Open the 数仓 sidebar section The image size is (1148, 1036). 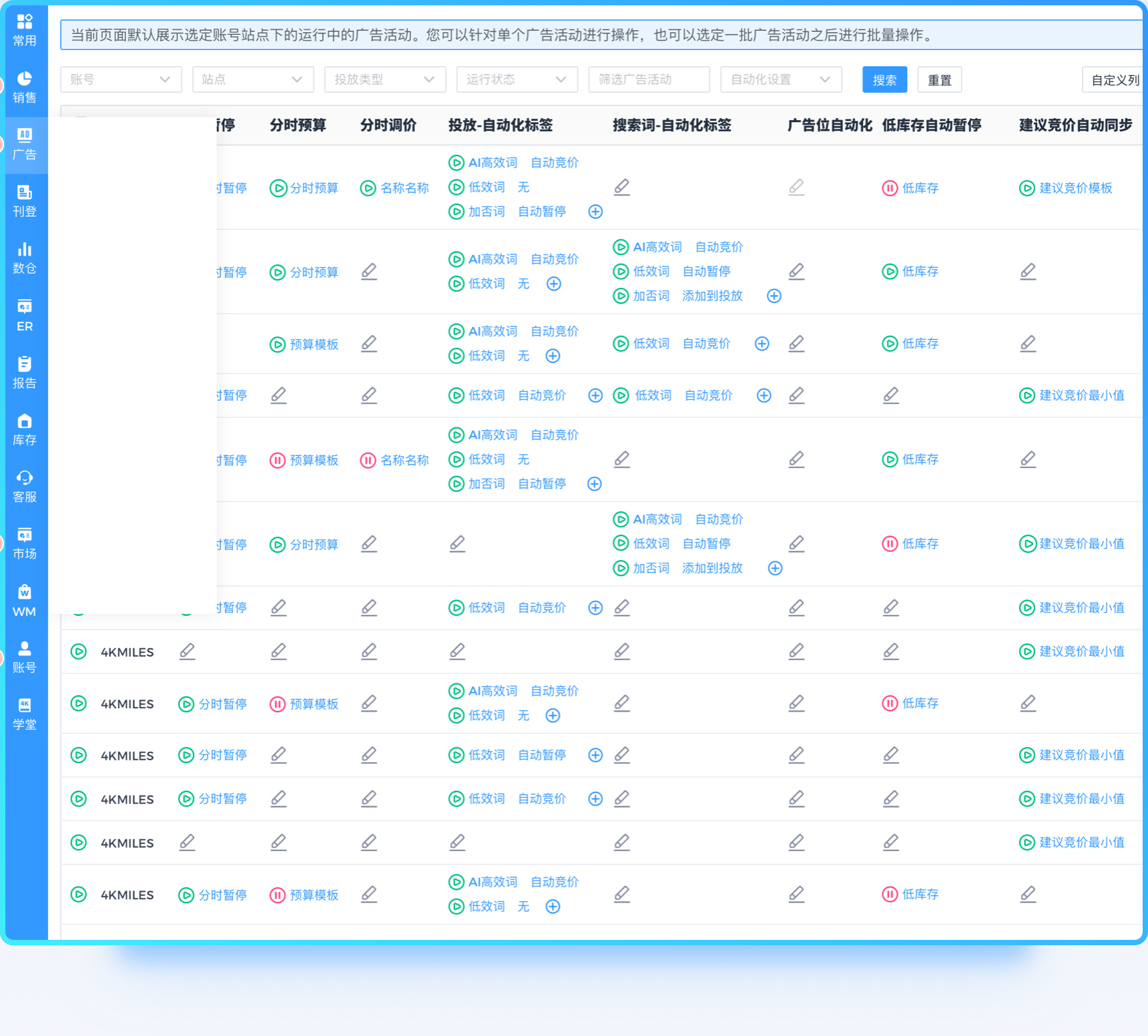[25, 258]
